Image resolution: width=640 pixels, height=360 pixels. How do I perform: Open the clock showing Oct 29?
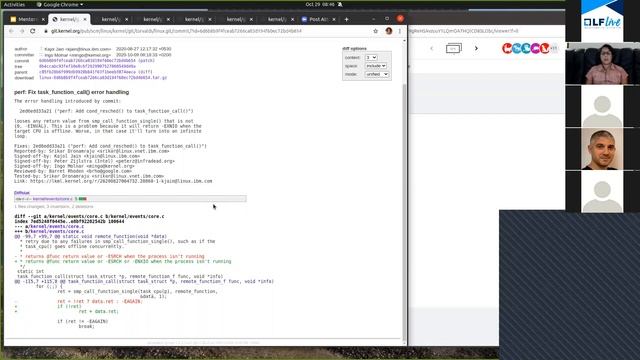(320, 4)
